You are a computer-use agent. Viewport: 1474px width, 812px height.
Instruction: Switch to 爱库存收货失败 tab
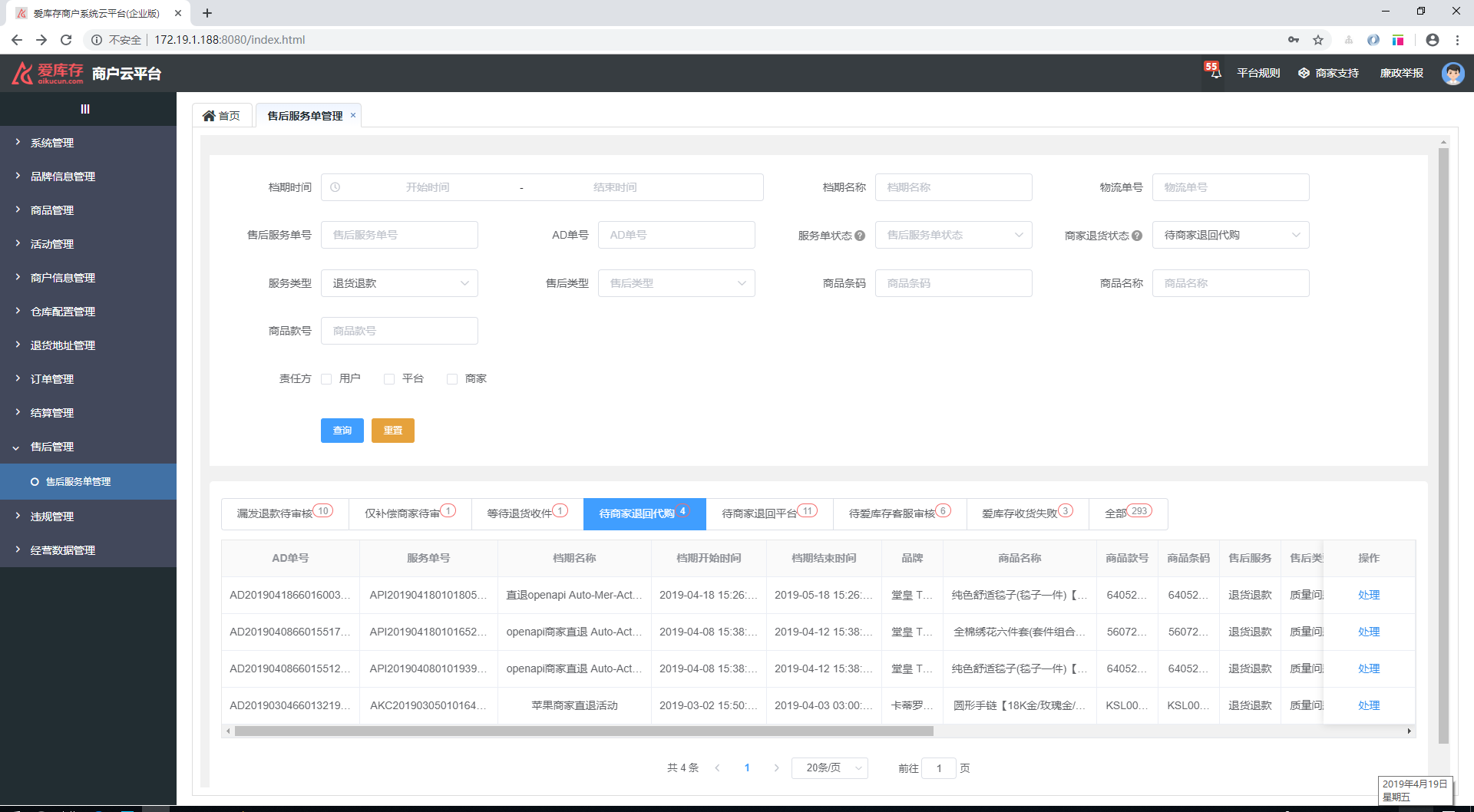click(x=1027, y=513)
